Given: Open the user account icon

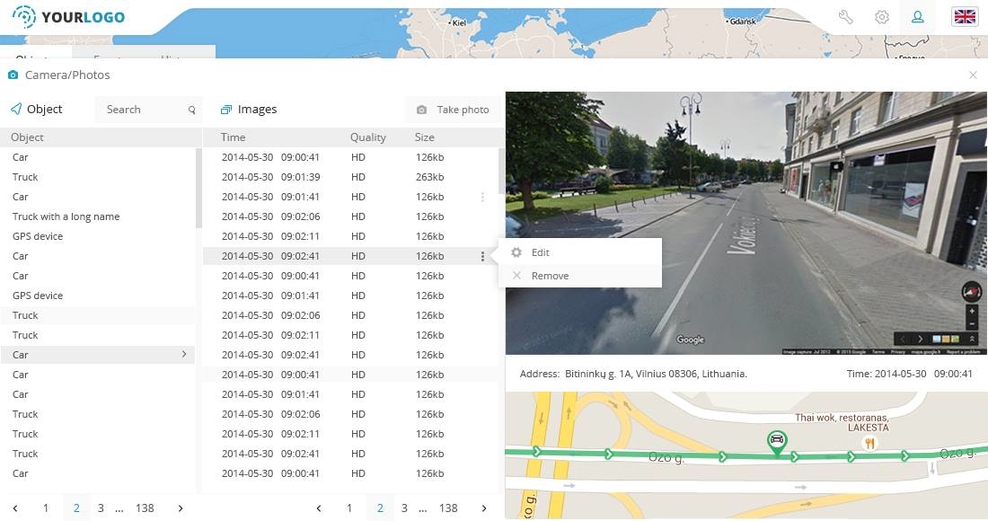Looking at the screenshot, I should coord(917,17).
